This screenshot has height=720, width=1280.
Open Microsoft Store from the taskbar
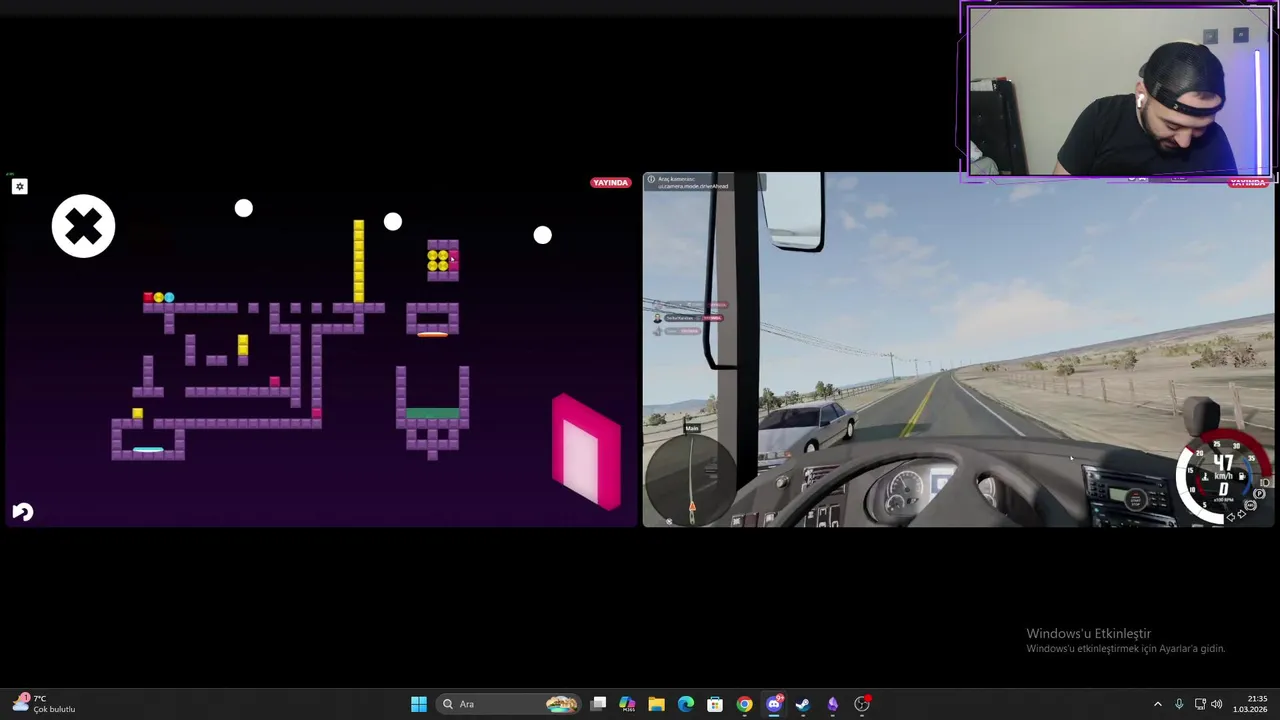715,704
